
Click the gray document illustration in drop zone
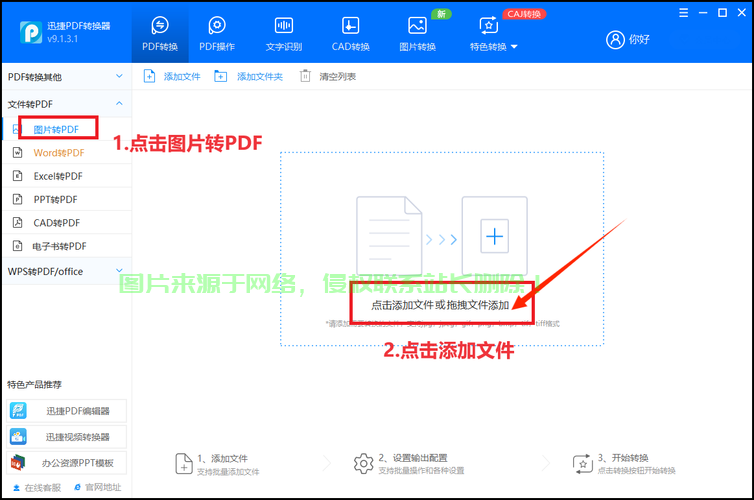click(389, 236)
